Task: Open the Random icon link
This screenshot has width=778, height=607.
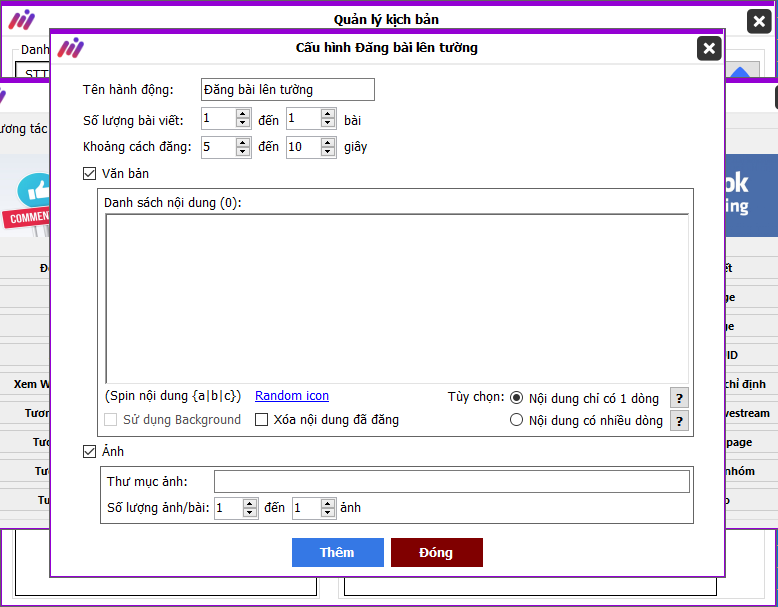Action: [x=292, y=396]
